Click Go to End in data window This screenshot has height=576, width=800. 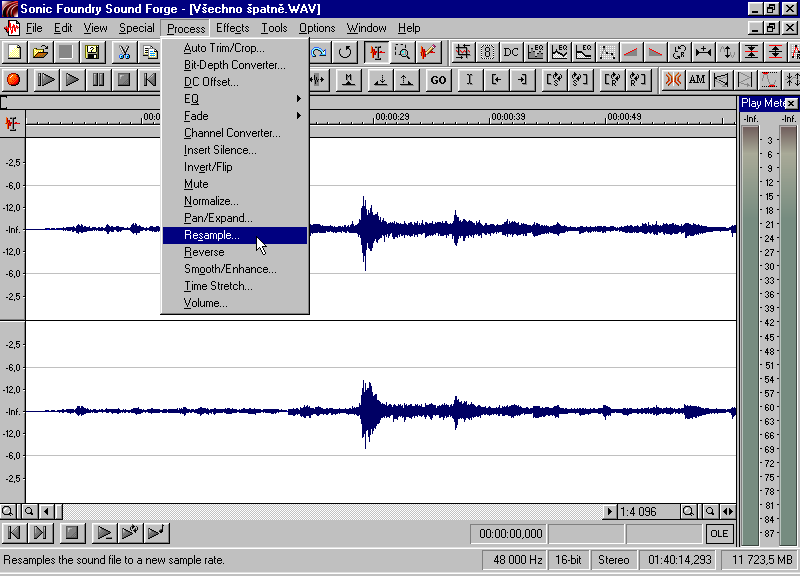(40, 533)
